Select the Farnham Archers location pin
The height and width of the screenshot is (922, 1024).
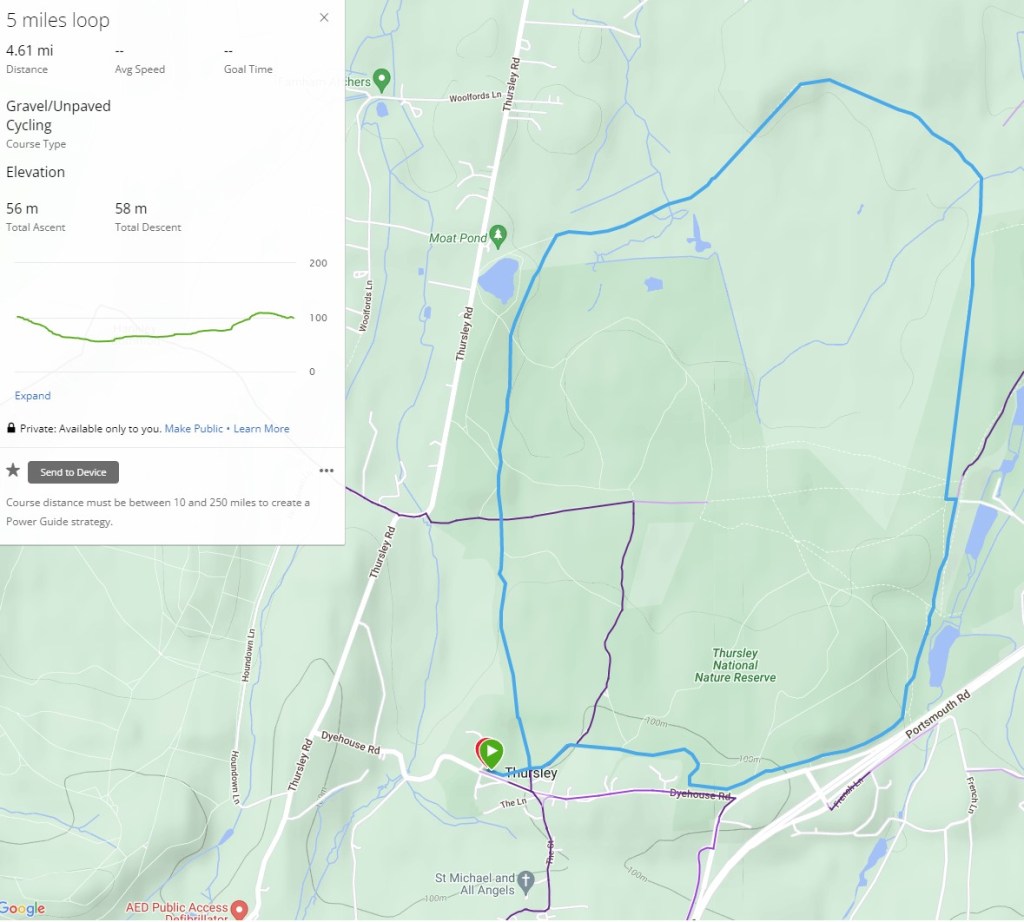coord(381,80)
